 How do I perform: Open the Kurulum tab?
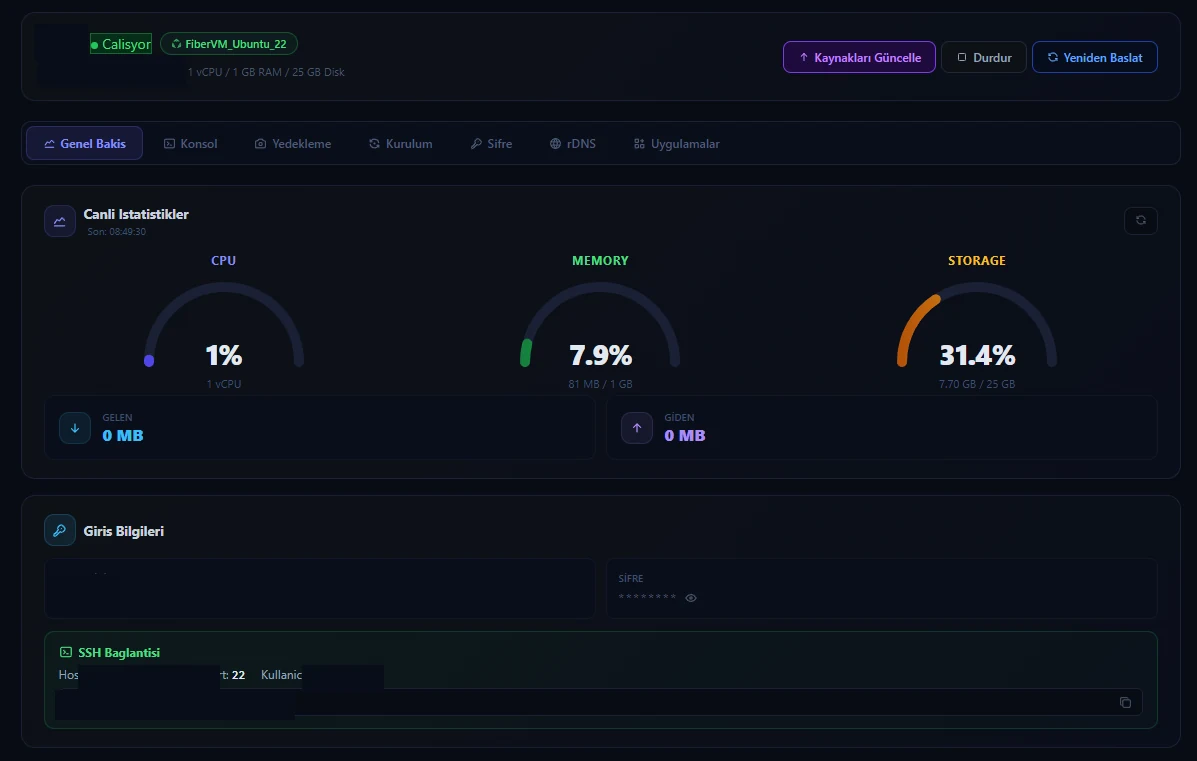400,143
